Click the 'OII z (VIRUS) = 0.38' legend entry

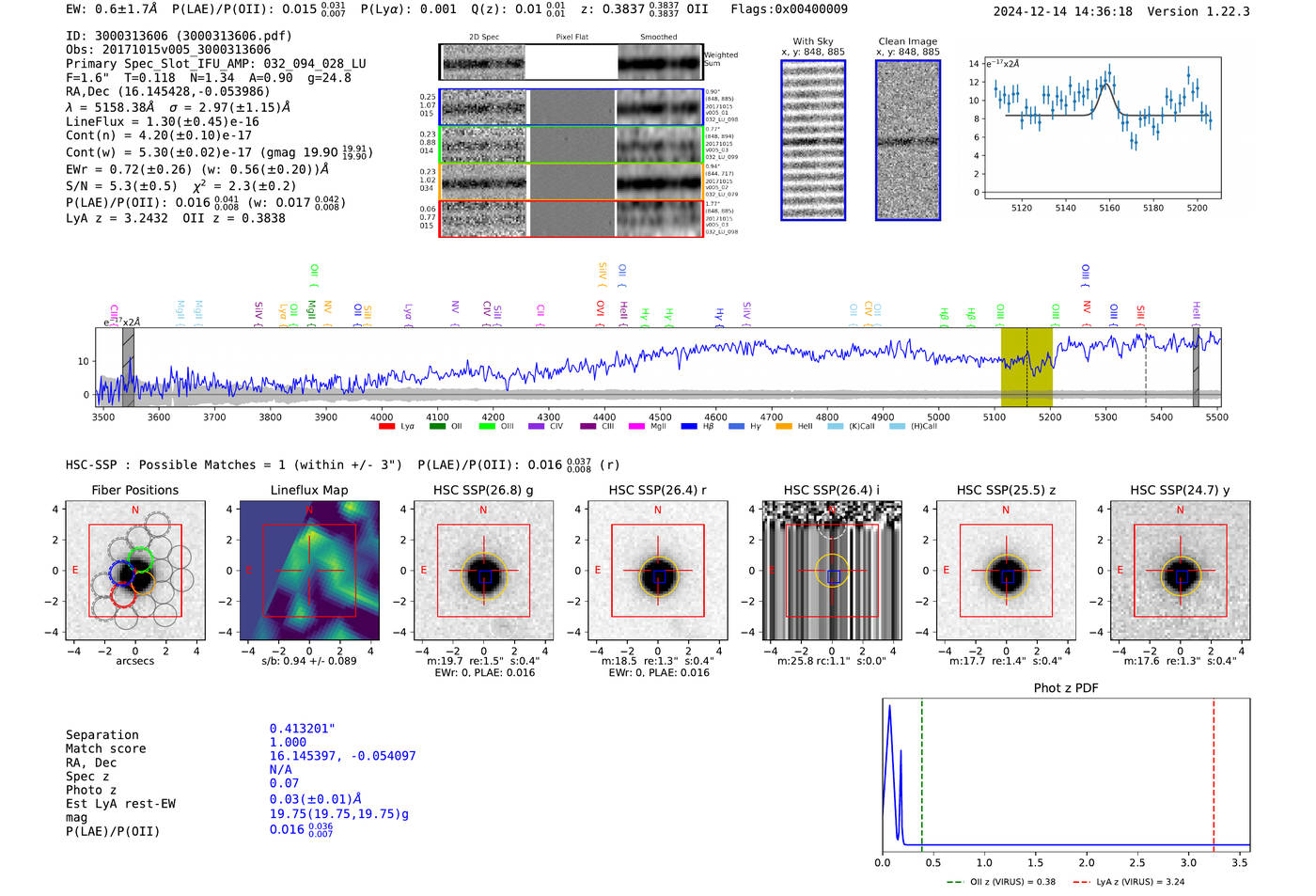tap(1001, 882)
